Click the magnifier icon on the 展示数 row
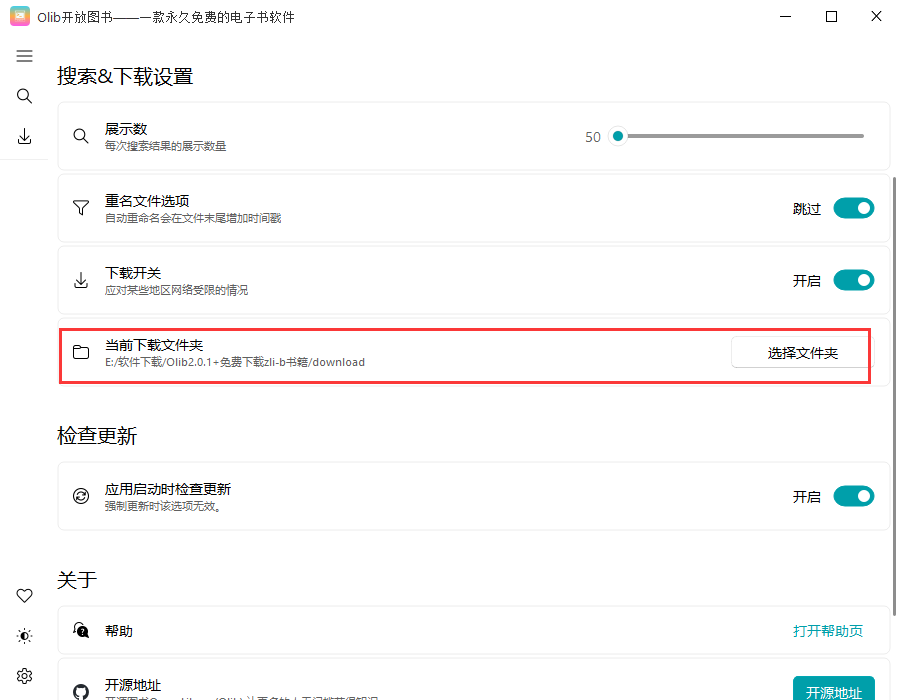 [81, 136]
